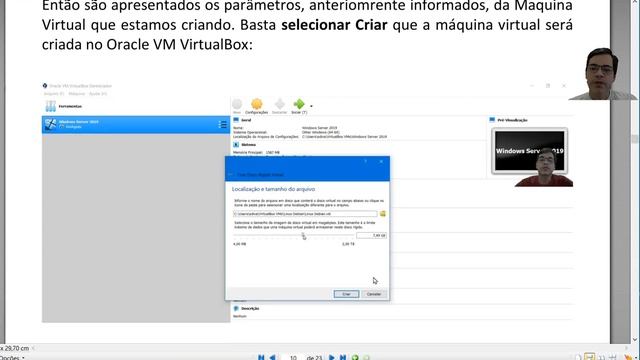Click the Descartar toolbar icon

280,106
